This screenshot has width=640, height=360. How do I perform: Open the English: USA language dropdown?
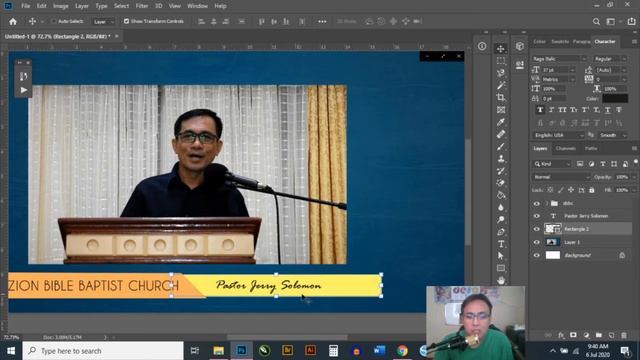tap(558, 135)
